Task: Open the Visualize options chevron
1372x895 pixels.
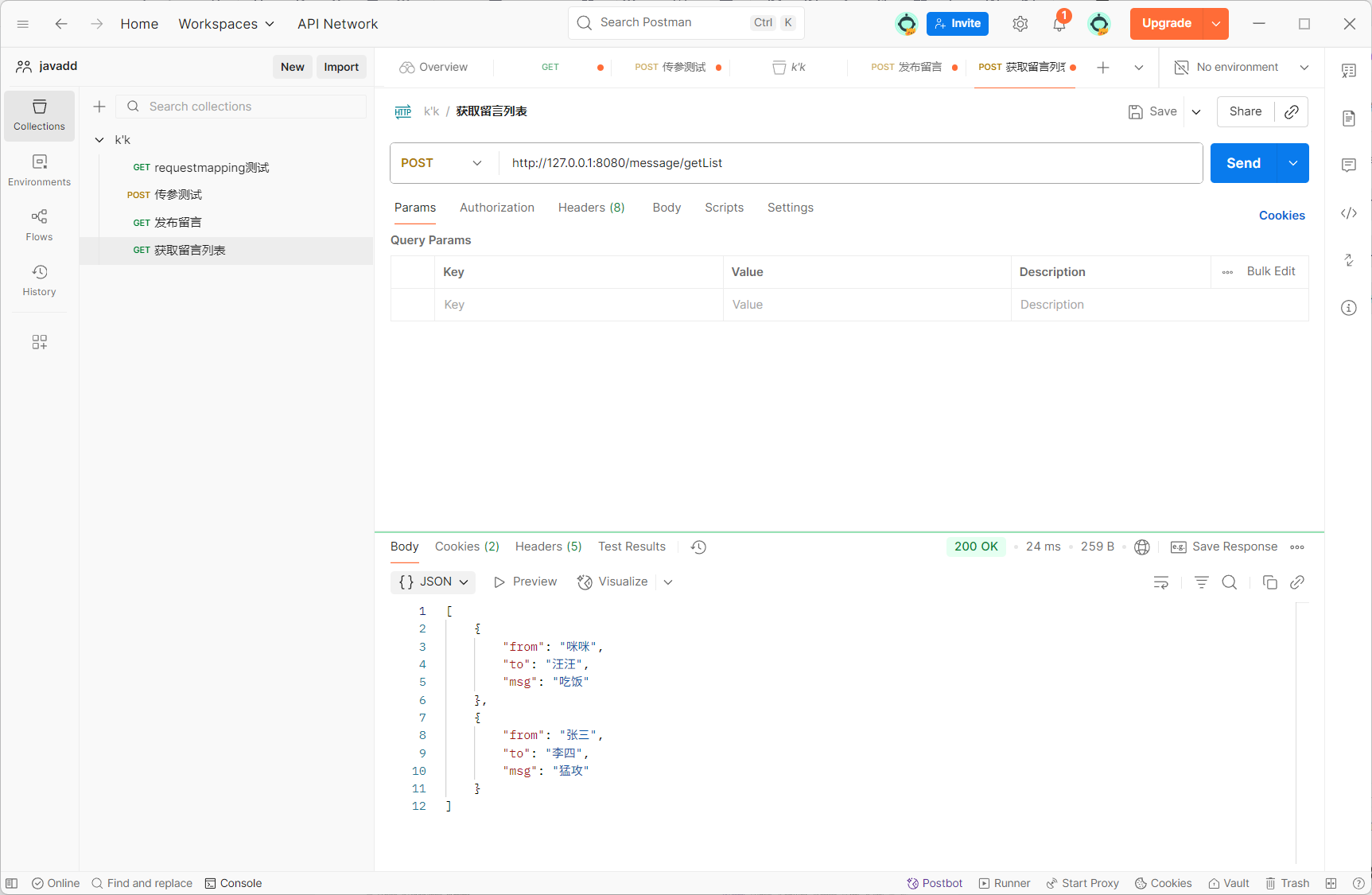Action: pos(668,582)
